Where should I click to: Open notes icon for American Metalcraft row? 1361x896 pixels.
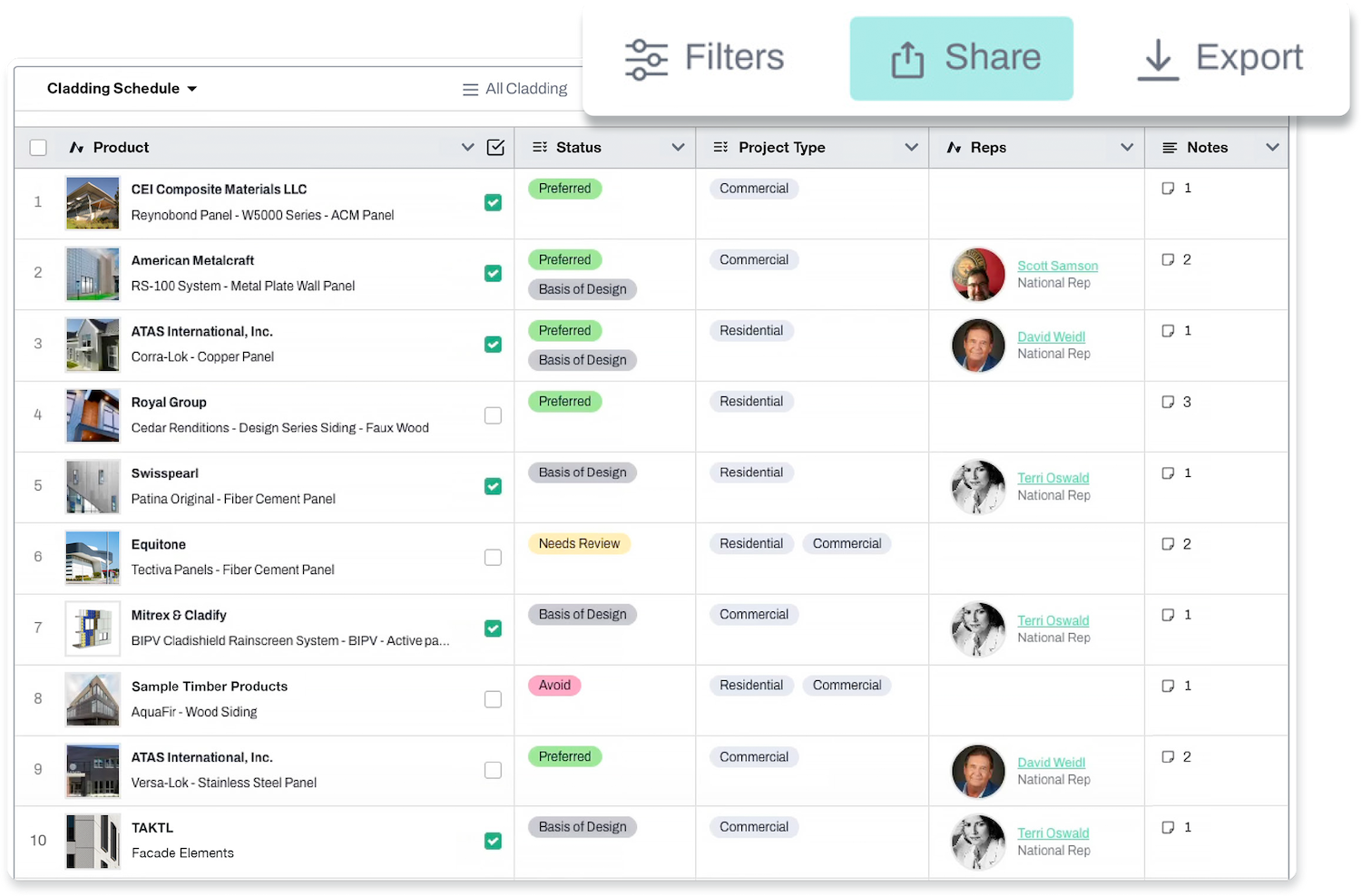(1168, 259)
